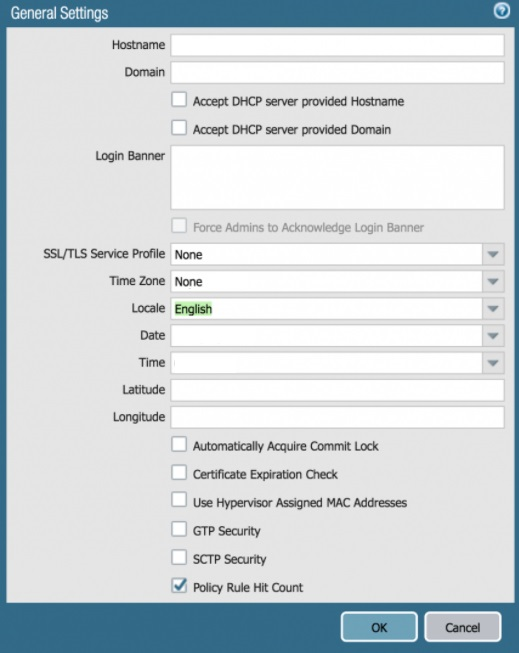
Task: Click inside the Login Banner text area
Action: pos(337,177)
